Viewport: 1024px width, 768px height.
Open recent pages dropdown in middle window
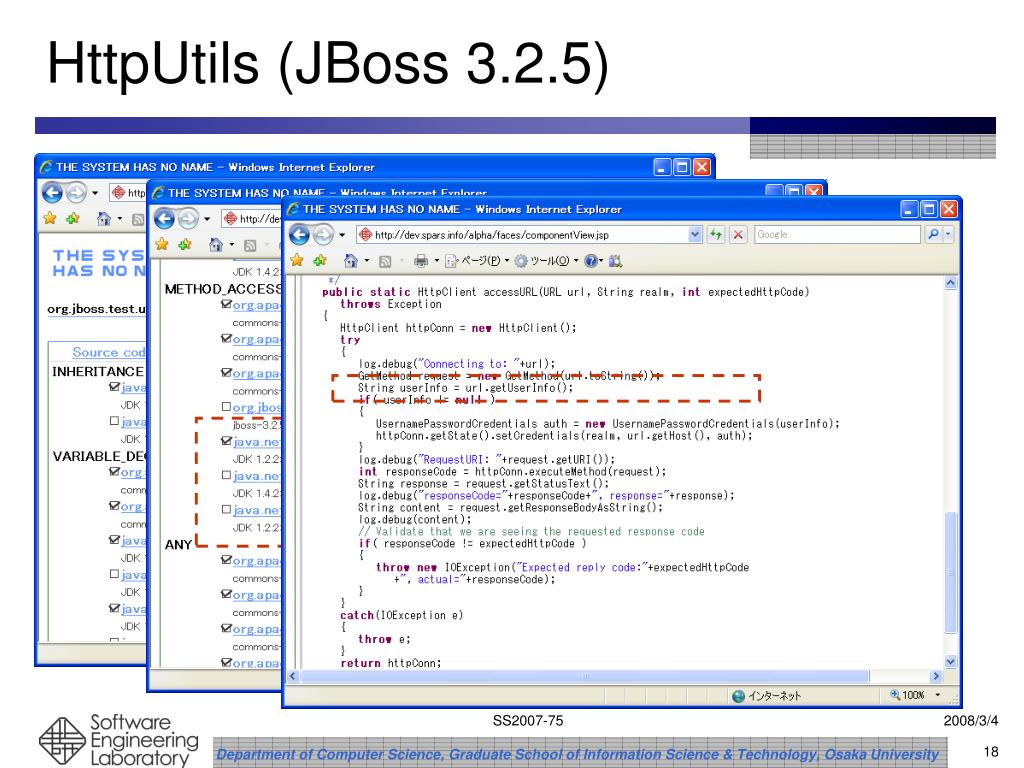pyautogui.click(x=206, y=219)
